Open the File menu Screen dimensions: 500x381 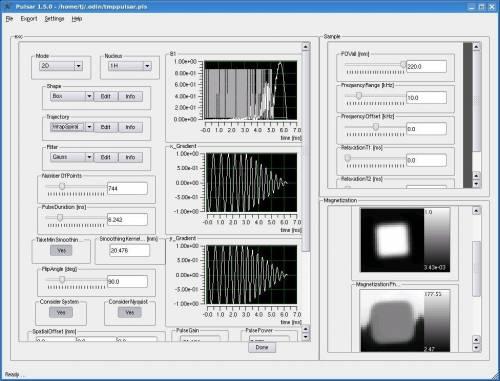pos(9,19)
